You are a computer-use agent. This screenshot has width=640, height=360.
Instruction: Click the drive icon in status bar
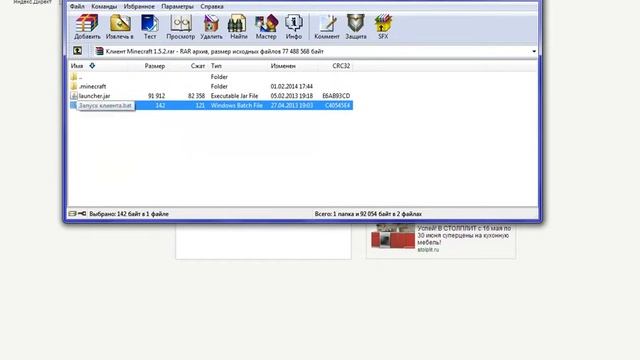73,213
